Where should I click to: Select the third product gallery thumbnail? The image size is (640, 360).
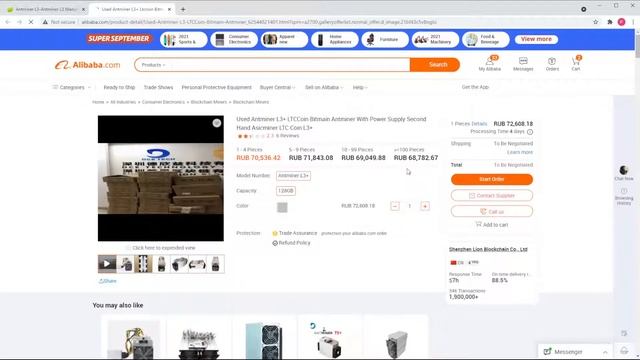click(x=143, y=264)
